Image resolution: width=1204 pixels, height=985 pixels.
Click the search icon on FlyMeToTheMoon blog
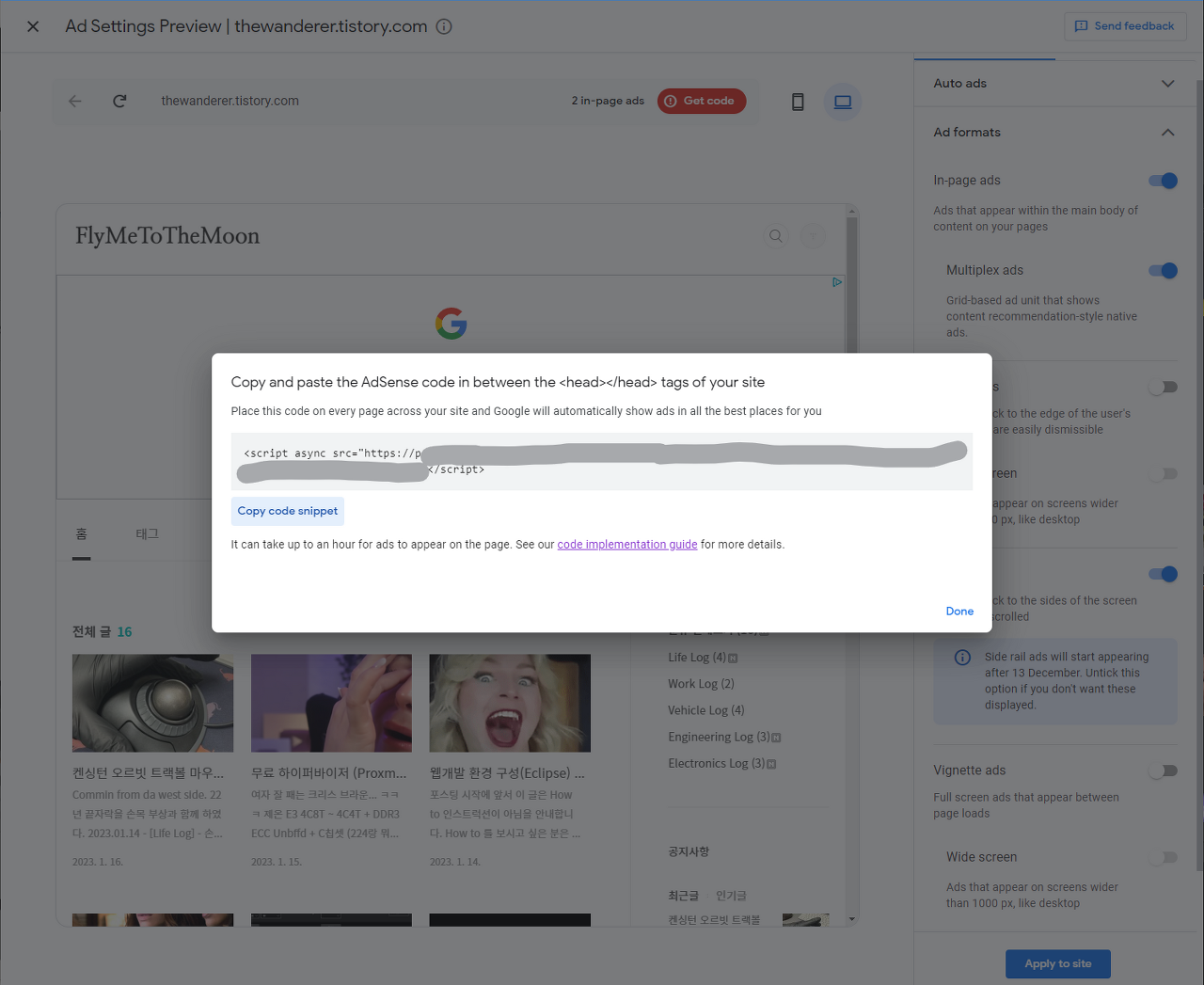click(776, 236)
